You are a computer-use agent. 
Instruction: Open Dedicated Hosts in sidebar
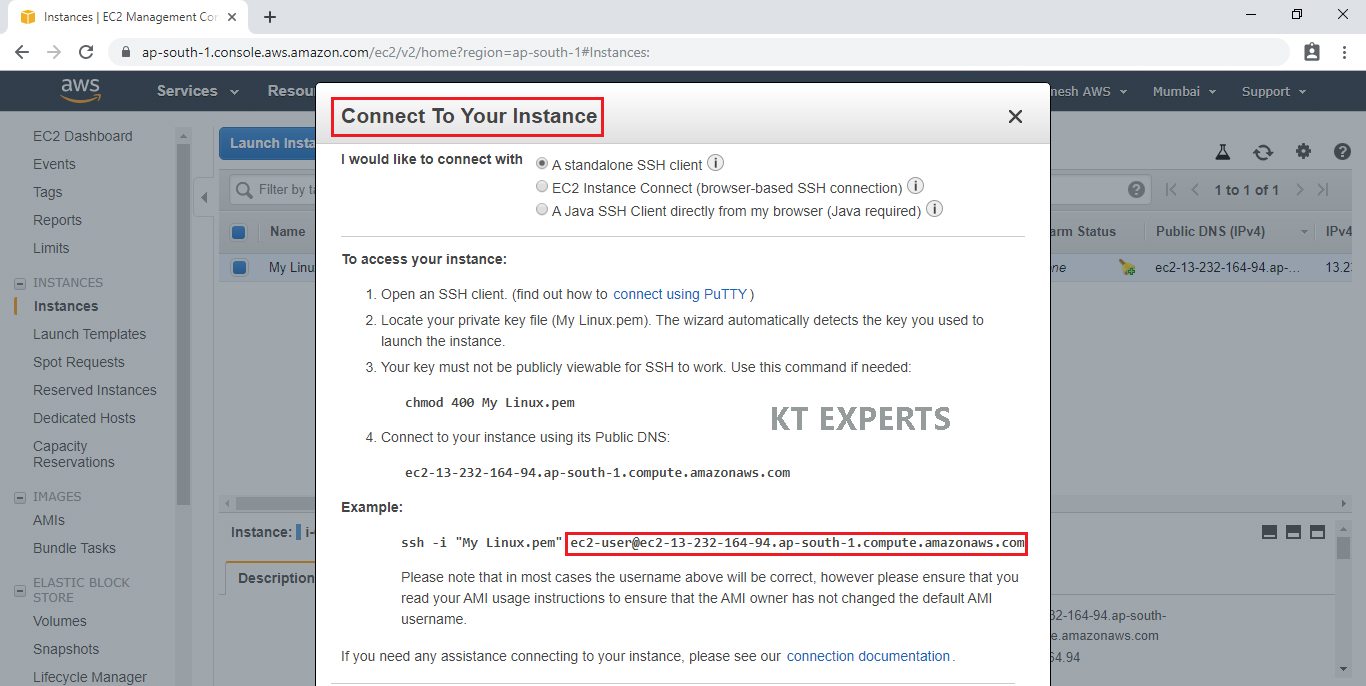coord(84,418)
